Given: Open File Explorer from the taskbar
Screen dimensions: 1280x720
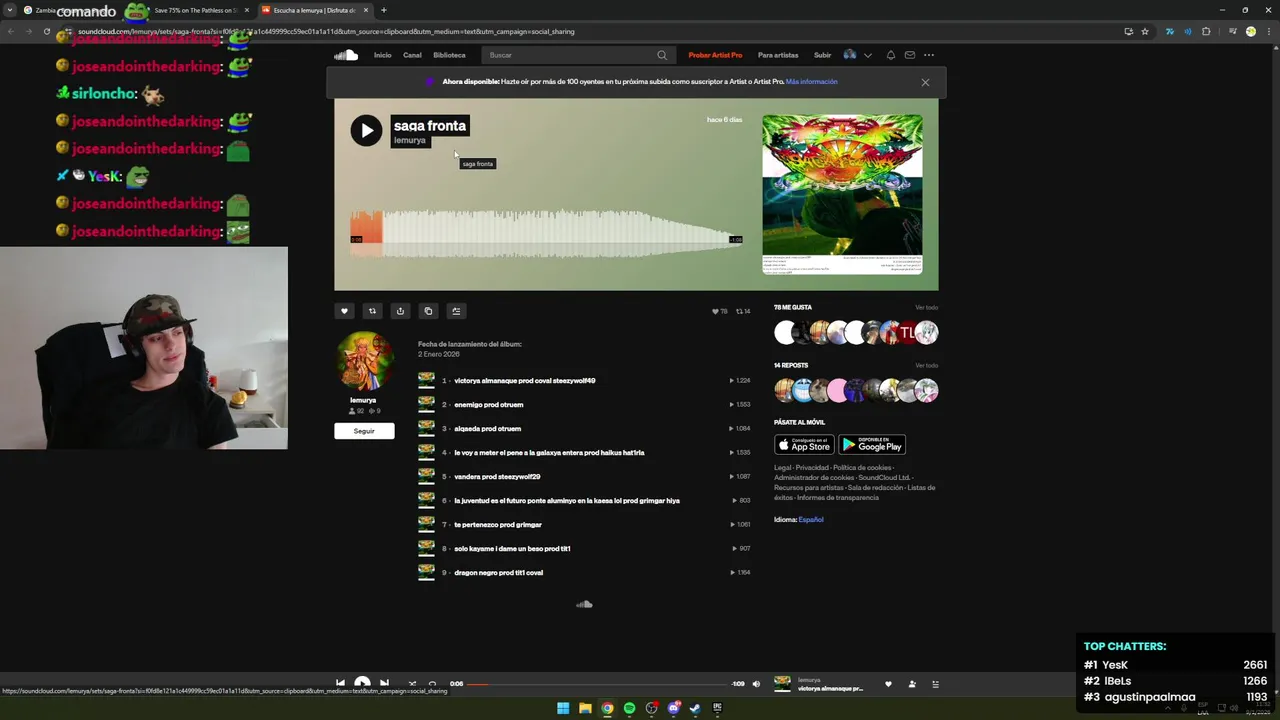Looking at the screenshot, I should (x=585, y=708).
